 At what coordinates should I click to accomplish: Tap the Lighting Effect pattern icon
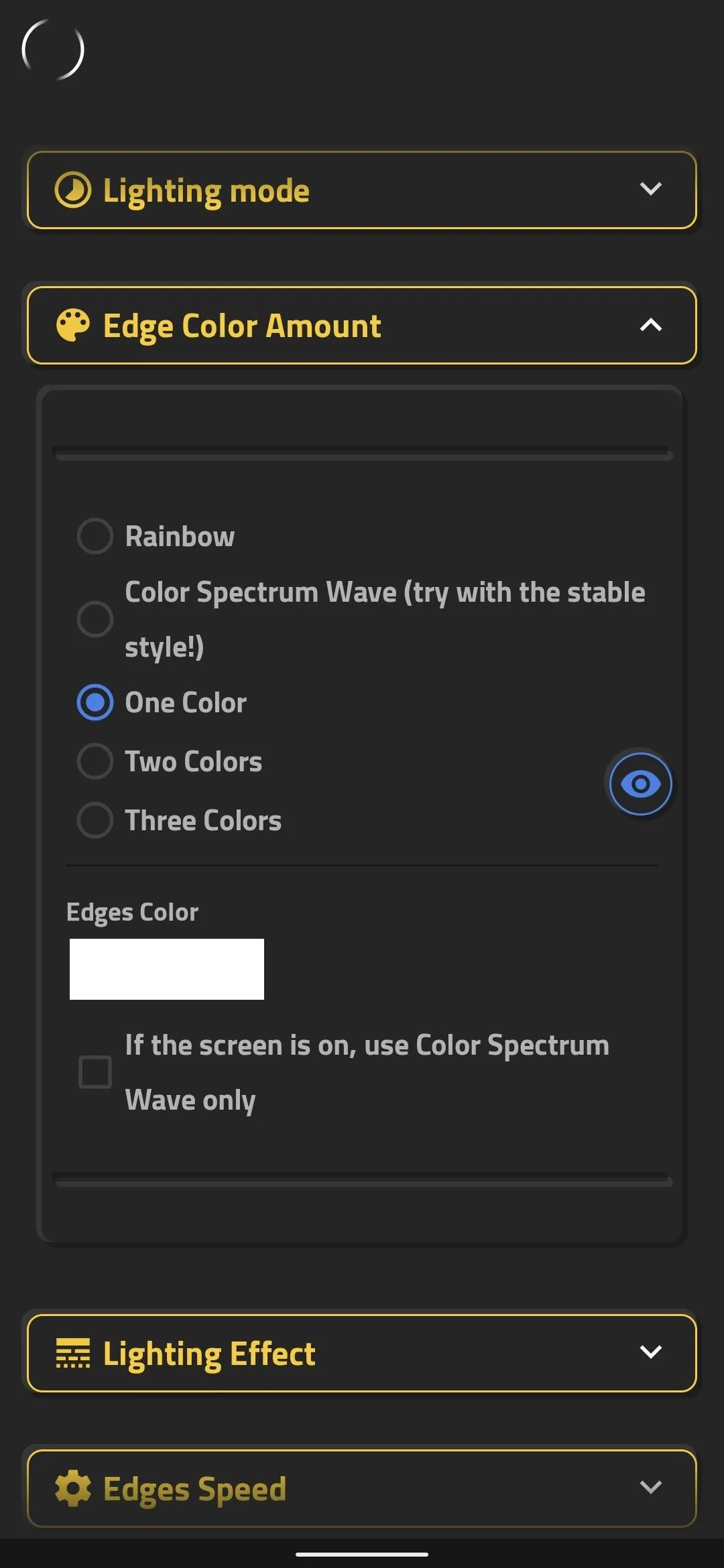click(x=72, y=1353)
